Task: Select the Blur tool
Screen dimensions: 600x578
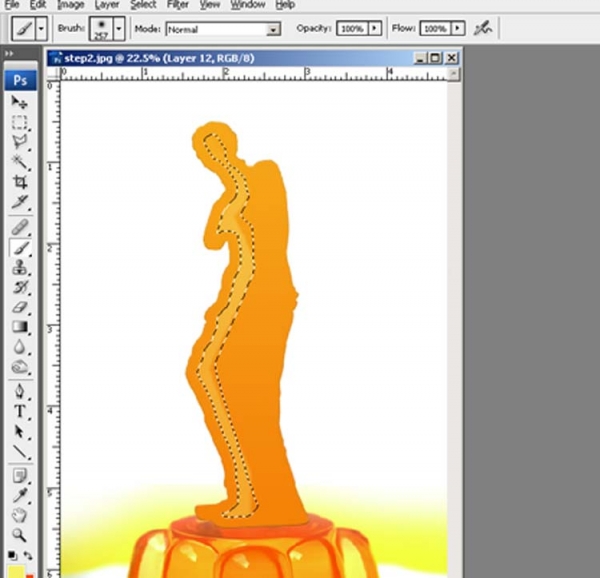Action: click(19, 347)
